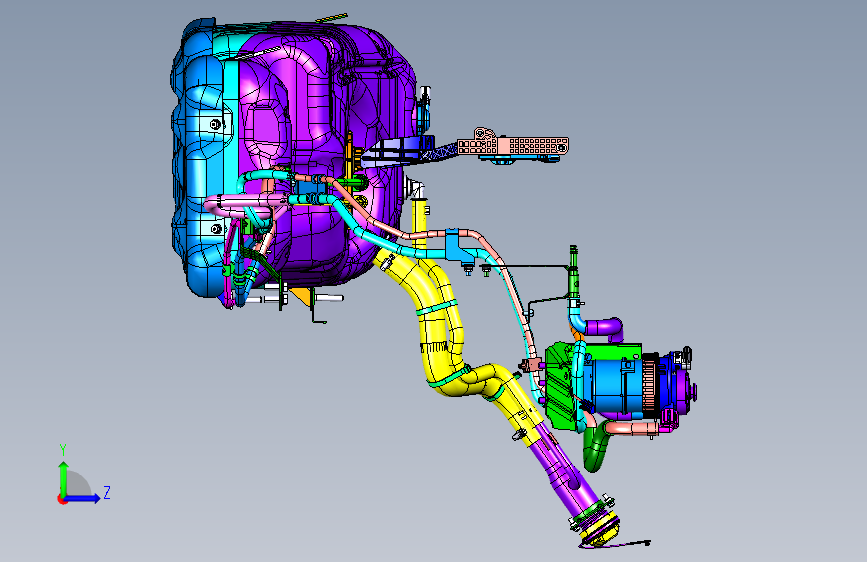Viewport: 867px width, 562px height.
Task: Click the red triad origin point
Action: click(x=62, y=499)
